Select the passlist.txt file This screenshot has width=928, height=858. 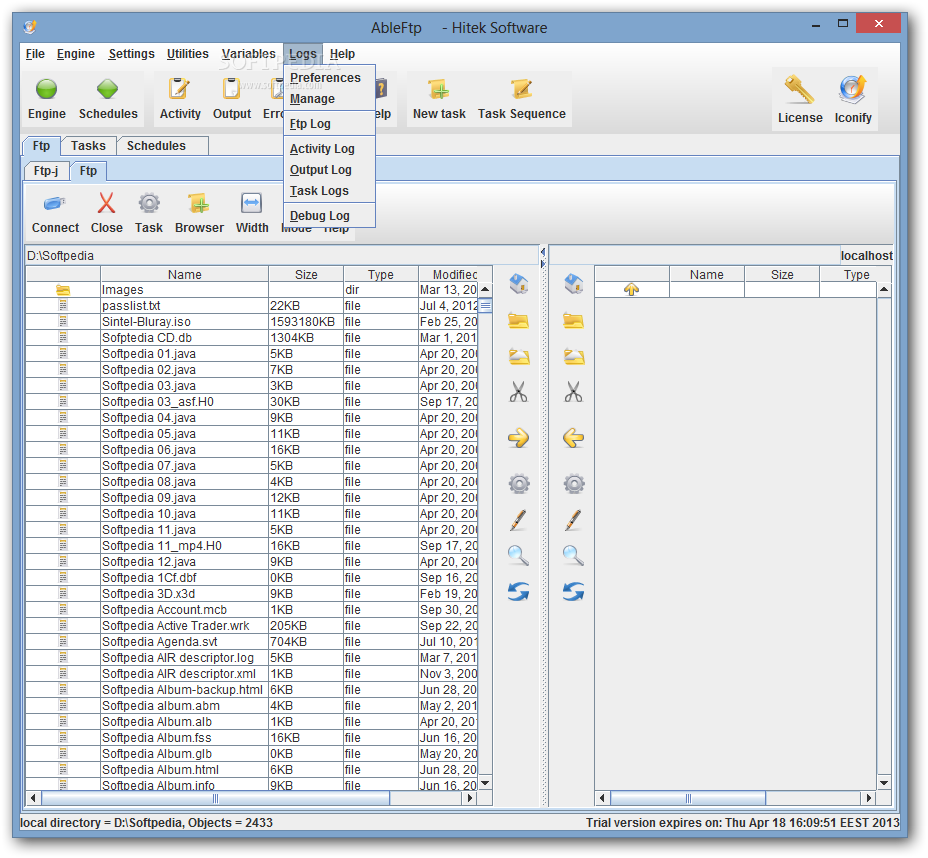coord(252,306)
